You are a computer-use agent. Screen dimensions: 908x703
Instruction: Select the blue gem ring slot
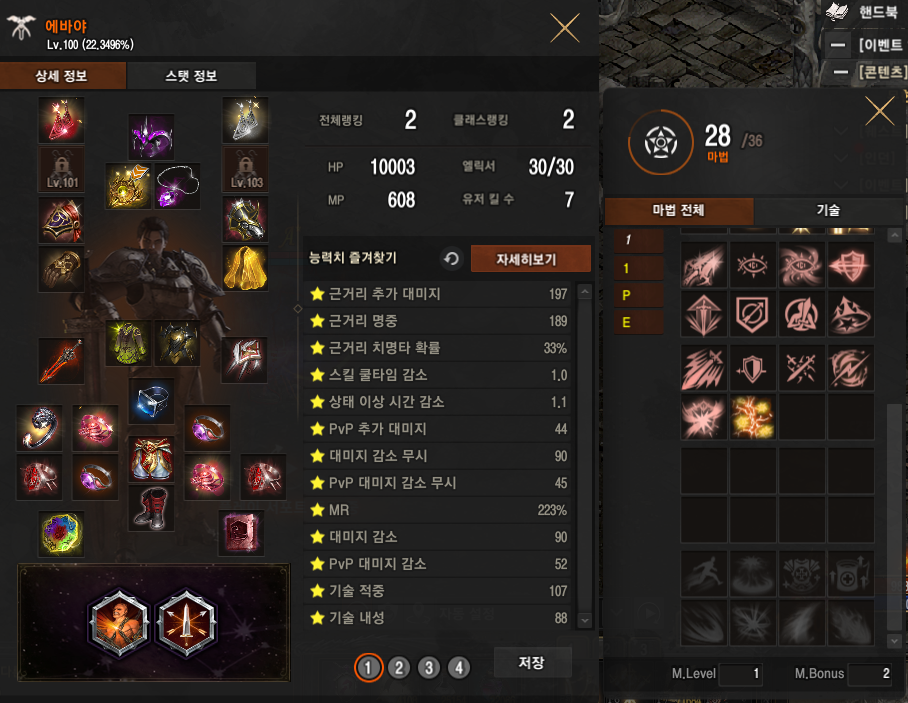tap(151, 401)
